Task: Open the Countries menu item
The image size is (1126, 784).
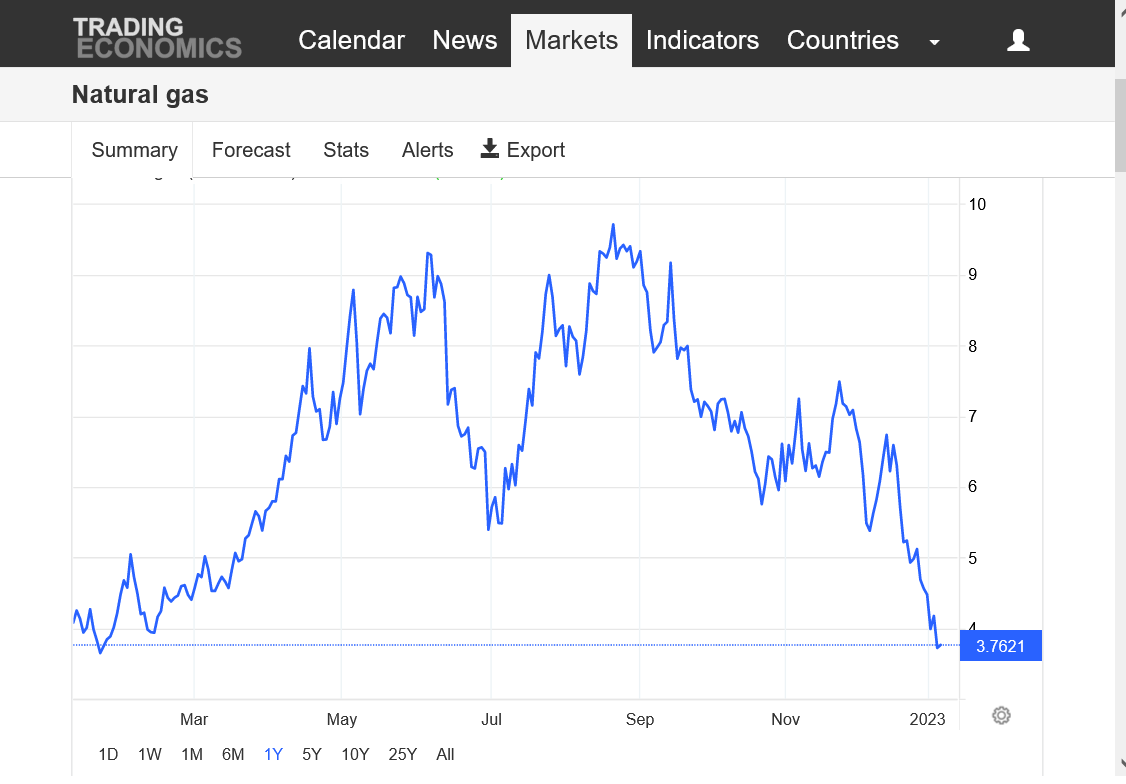Action: pos(842,40)
